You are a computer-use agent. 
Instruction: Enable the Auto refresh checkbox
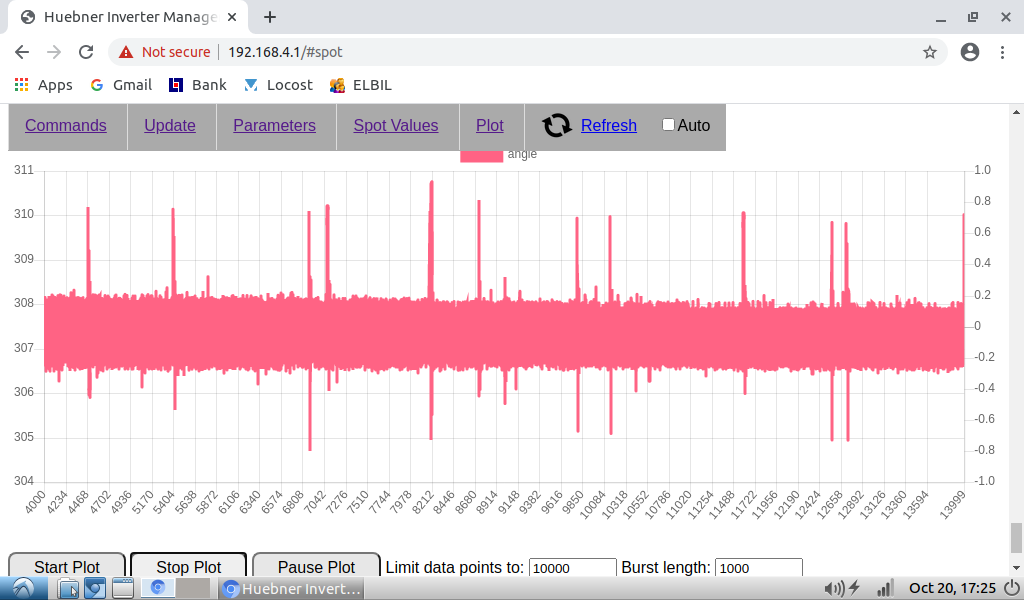coord(669,125)
